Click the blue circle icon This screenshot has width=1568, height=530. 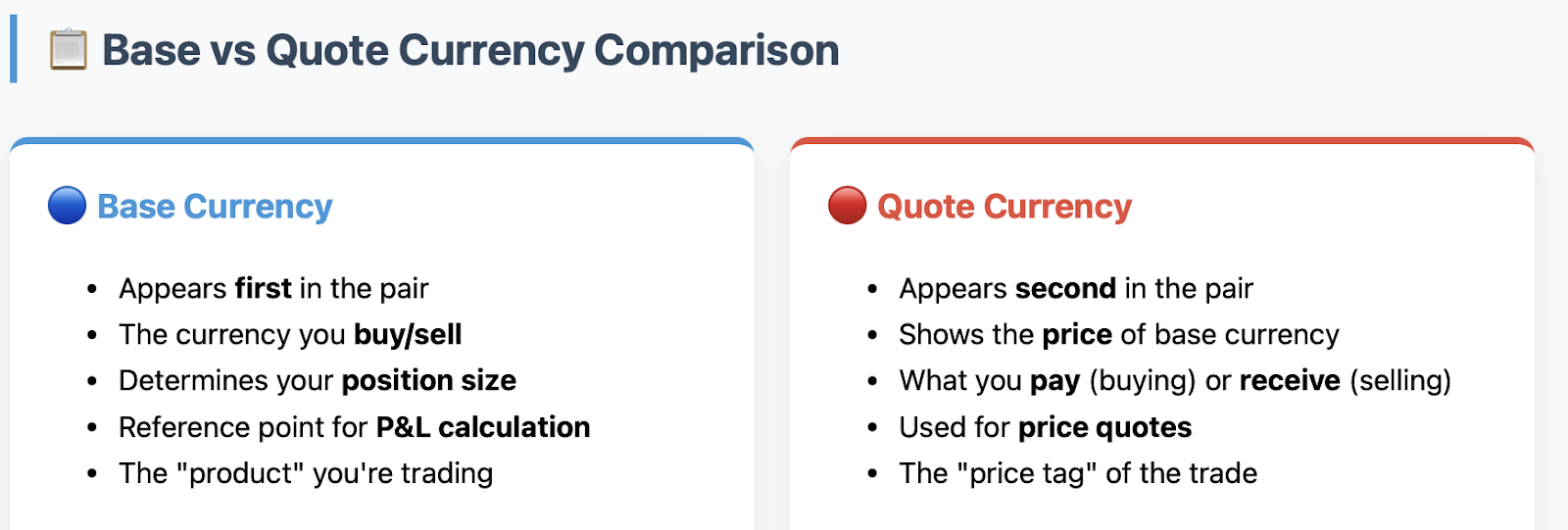point(67,206)
